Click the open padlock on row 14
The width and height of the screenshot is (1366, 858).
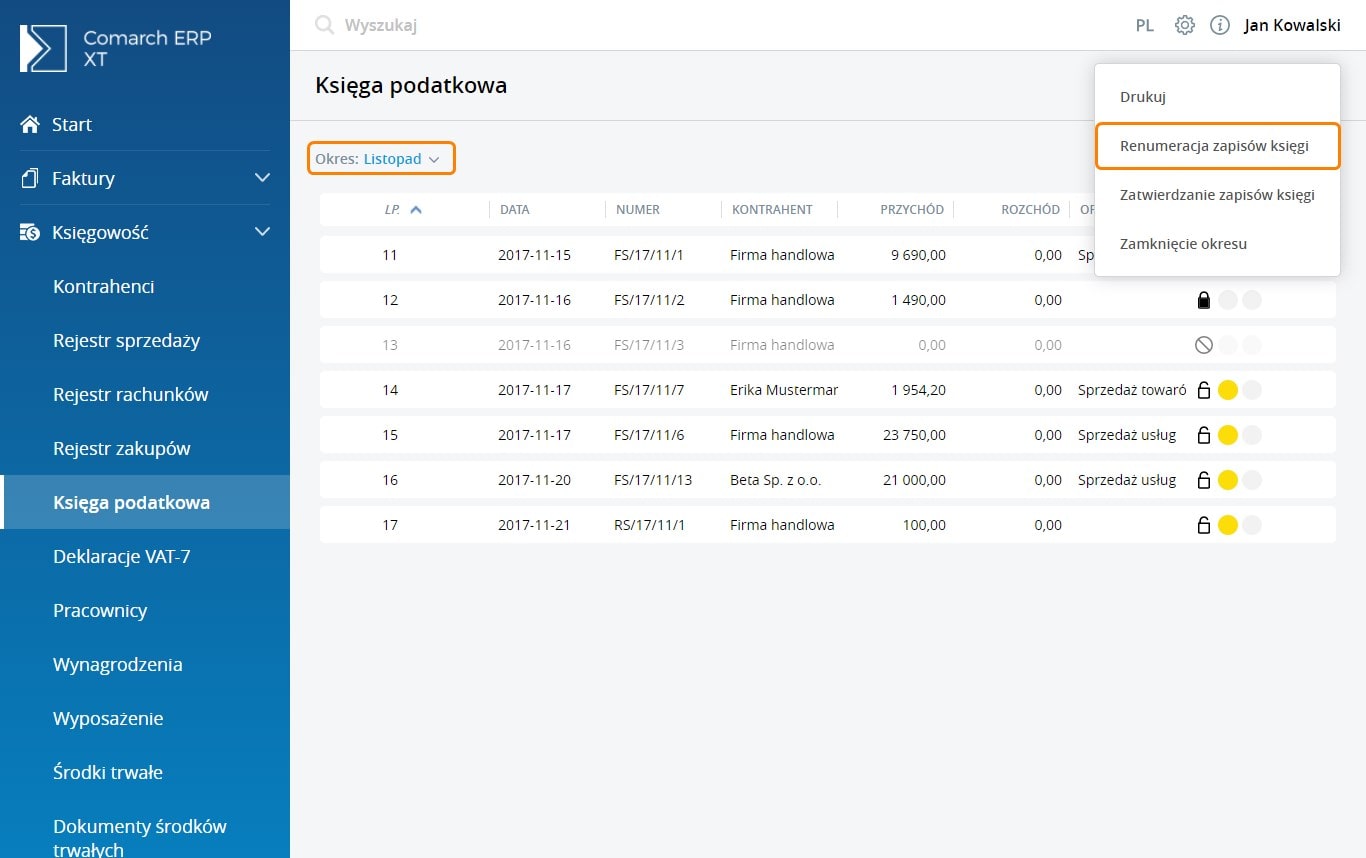click(x=1204, y=390)
